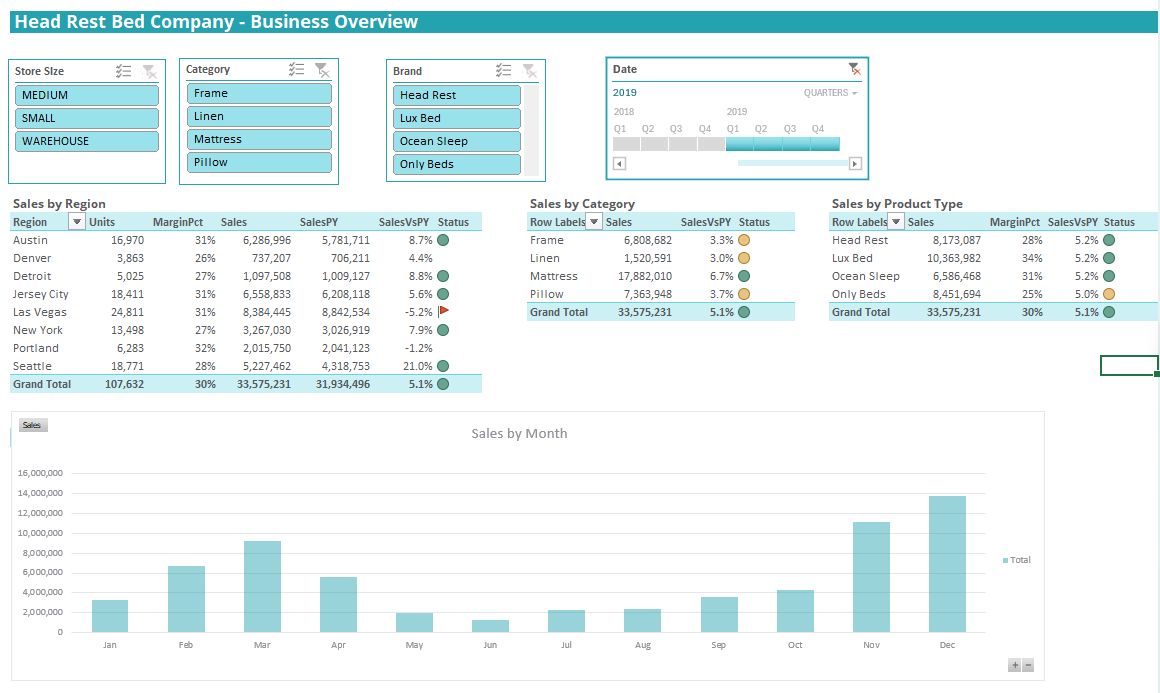
Task: Toggle the Head Rest brand filter
Action: coord(456,95)
